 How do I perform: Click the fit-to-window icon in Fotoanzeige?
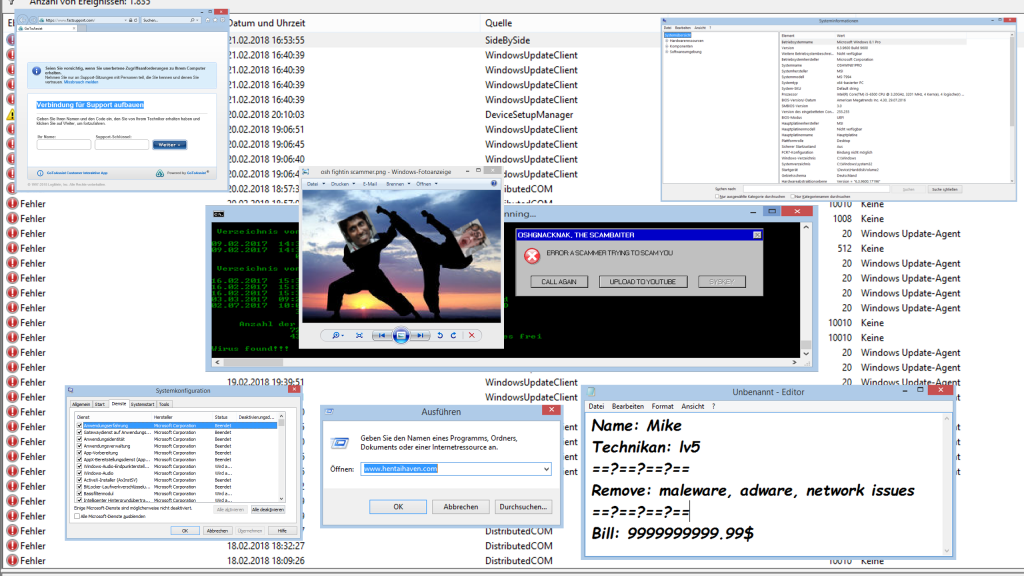(359, 335)
